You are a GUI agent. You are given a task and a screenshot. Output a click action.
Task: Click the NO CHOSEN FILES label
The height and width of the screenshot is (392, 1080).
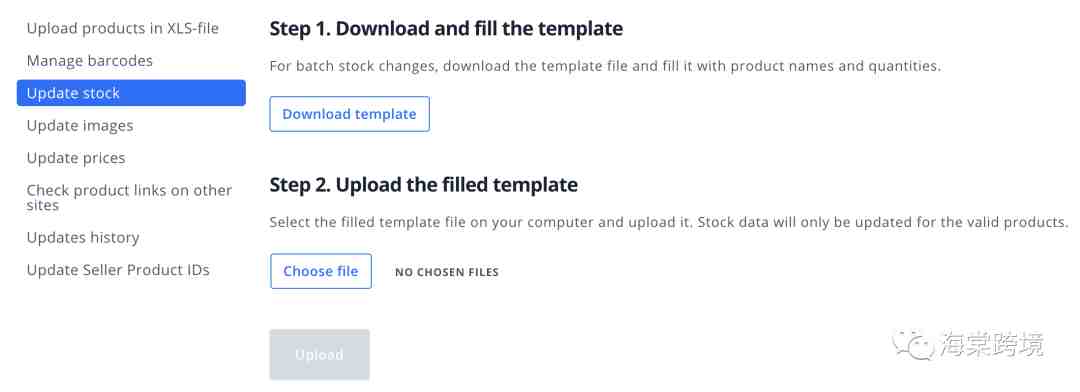coord(447,272)
